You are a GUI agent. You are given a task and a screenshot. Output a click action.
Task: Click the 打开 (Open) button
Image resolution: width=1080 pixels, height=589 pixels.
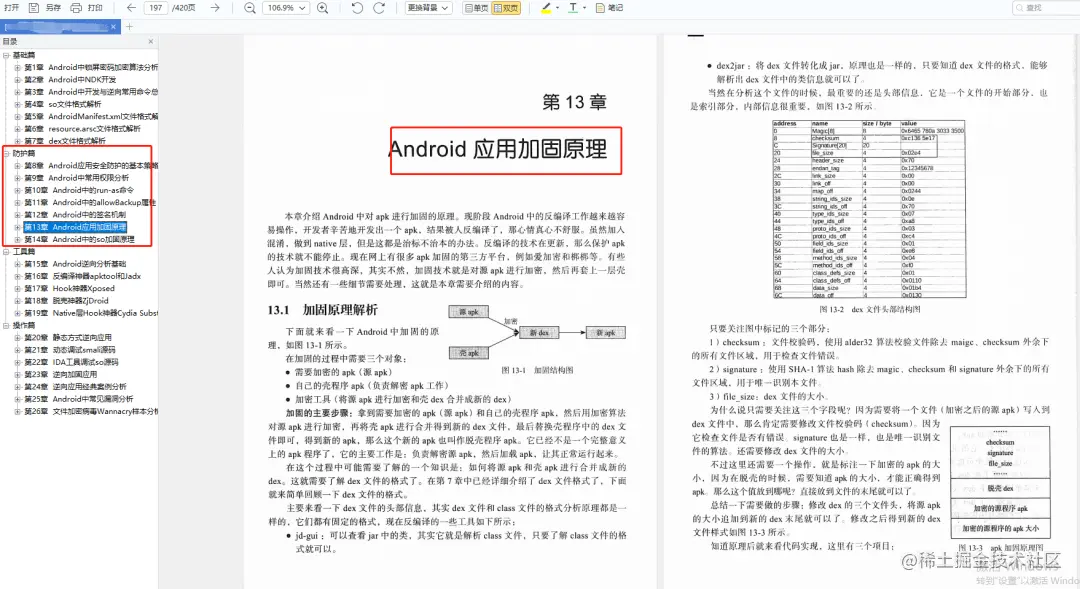[x=11, y=8]
